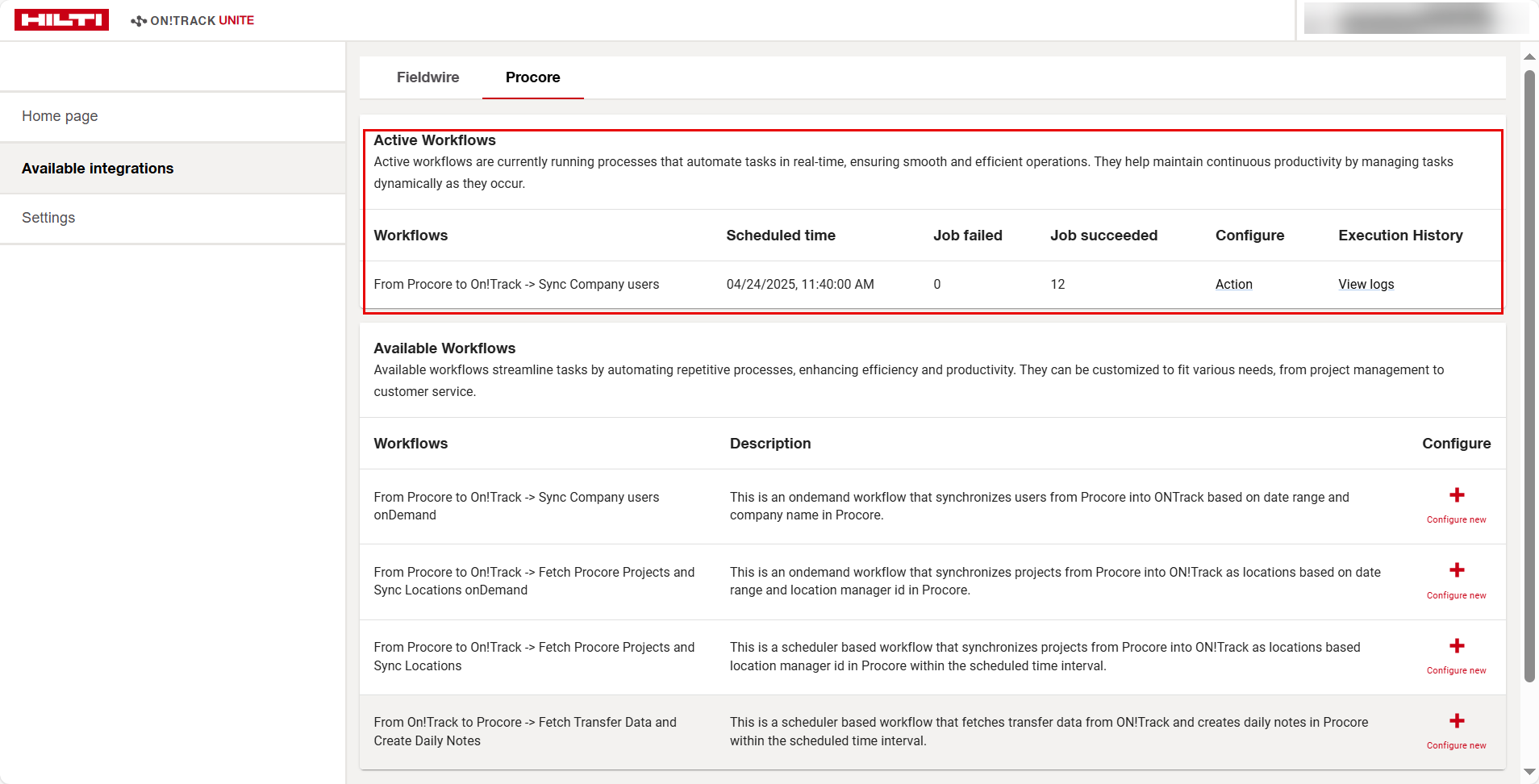Image resolution: width=1539 pixels, height=784 pixels.
Task: Click the Action link for Sync Company users
Action: (x=1234, y=284)
